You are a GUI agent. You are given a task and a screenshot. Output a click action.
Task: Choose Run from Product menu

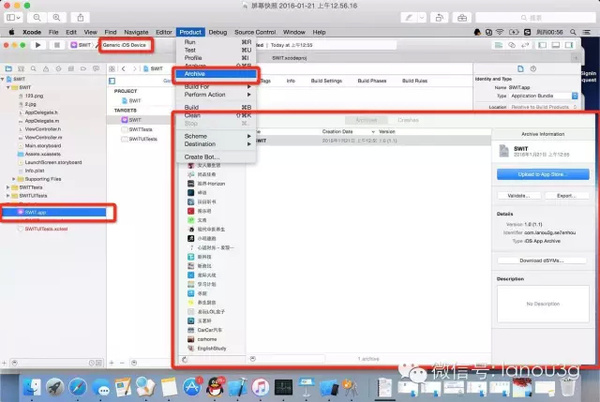pyautogui.click(x=216, y=42)
